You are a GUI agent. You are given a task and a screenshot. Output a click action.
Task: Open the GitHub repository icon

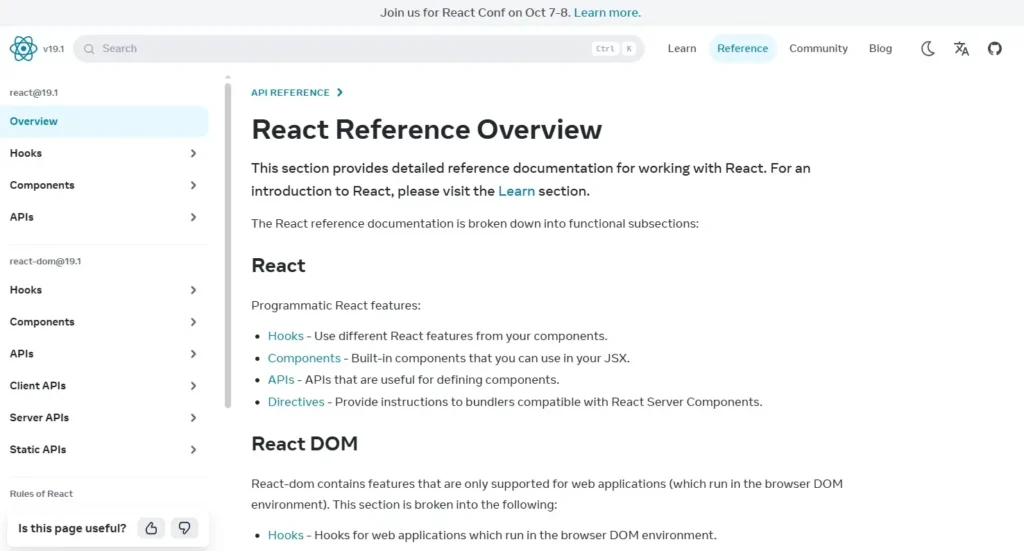pyautogui.click(x=994, y=48)
